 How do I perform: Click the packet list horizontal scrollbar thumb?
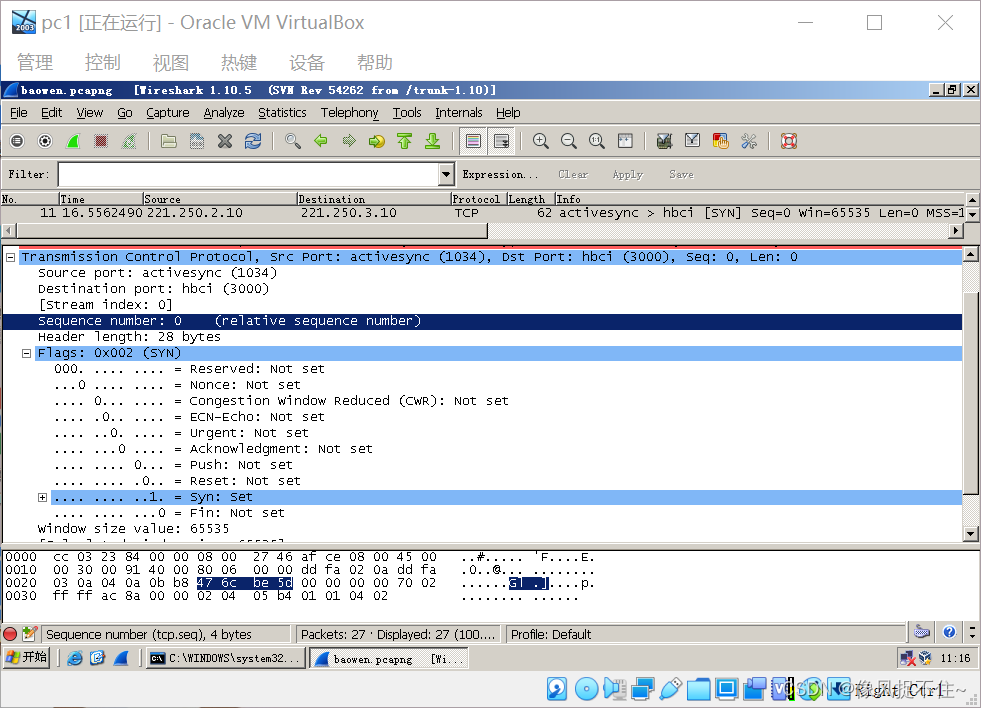click(252, 231)
